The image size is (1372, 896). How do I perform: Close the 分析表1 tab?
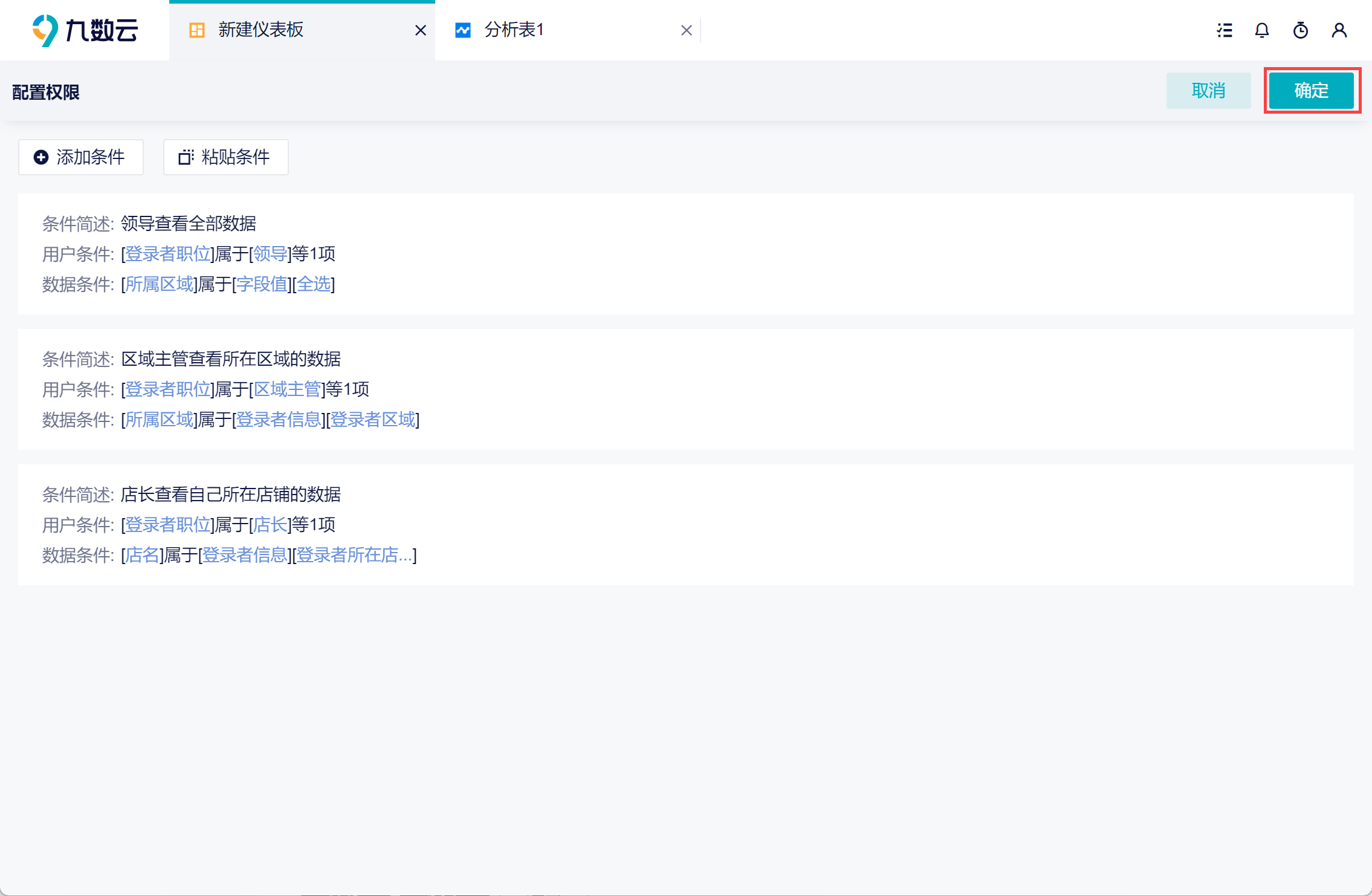[686, 30]
